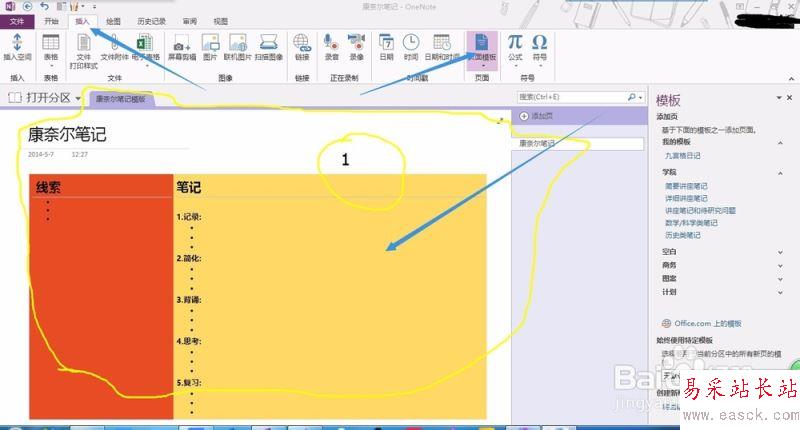Open the Table (表格) insert tool
Screen dimensions: 800x430
coord(51,42)
